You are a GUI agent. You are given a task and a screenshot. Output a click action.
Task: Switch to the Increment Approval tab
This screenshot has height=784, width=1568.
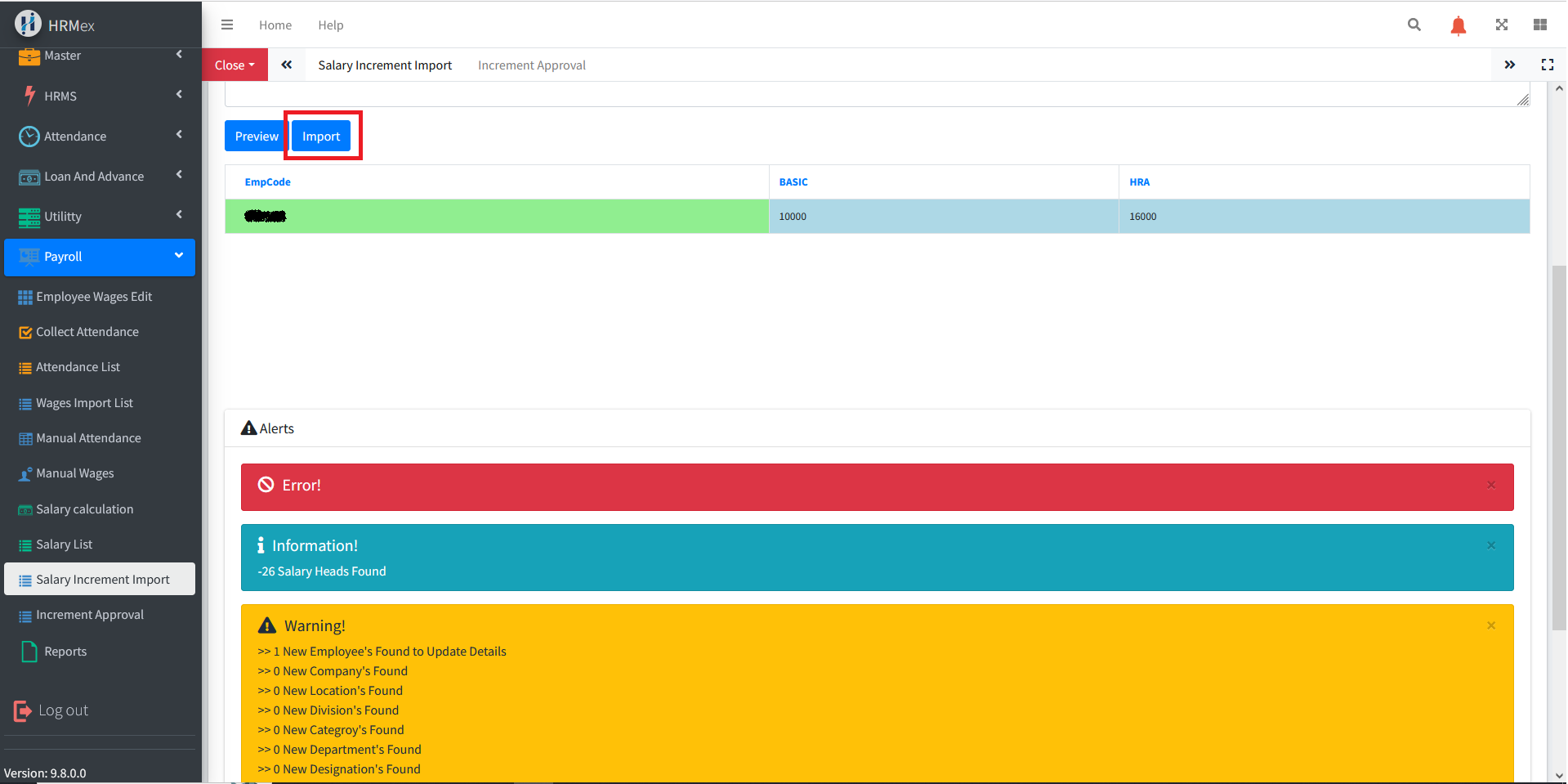(x=531, y=65)
